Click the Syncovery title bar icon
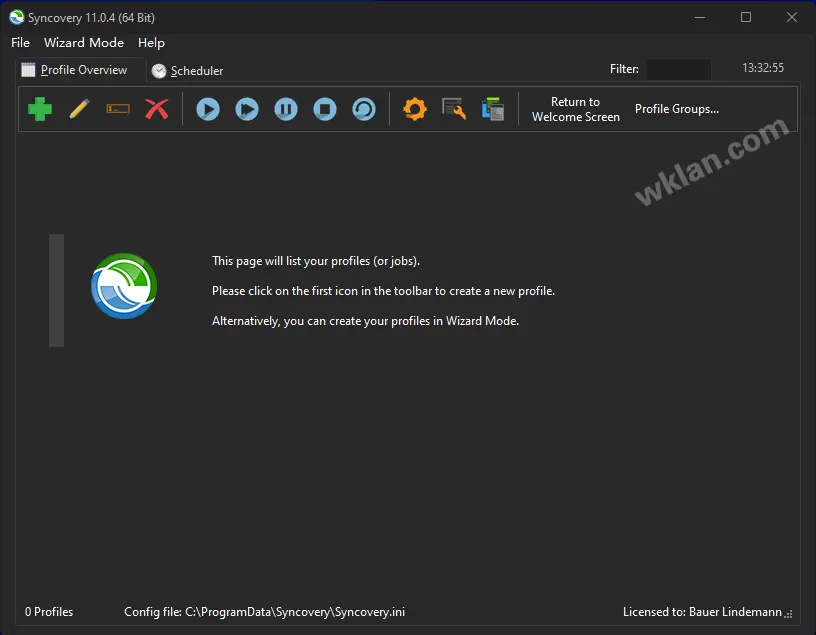 17,17
